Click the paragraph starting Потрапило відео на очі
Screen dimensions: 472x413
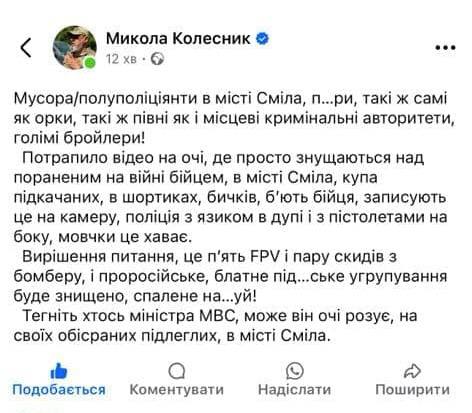coord(230,197)
